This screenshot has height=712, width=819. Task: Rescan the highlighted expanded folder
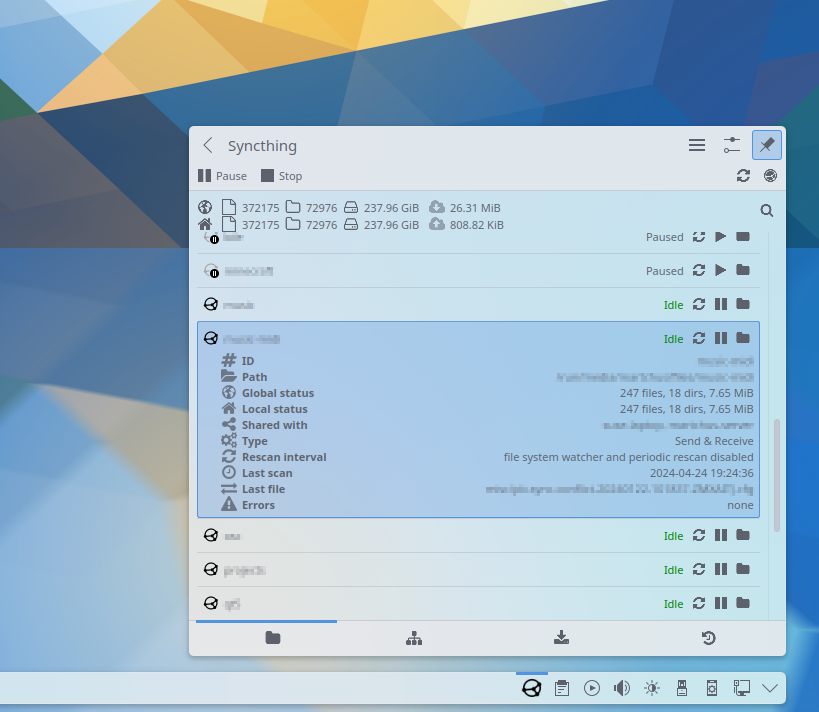click(x=699, y=339)
